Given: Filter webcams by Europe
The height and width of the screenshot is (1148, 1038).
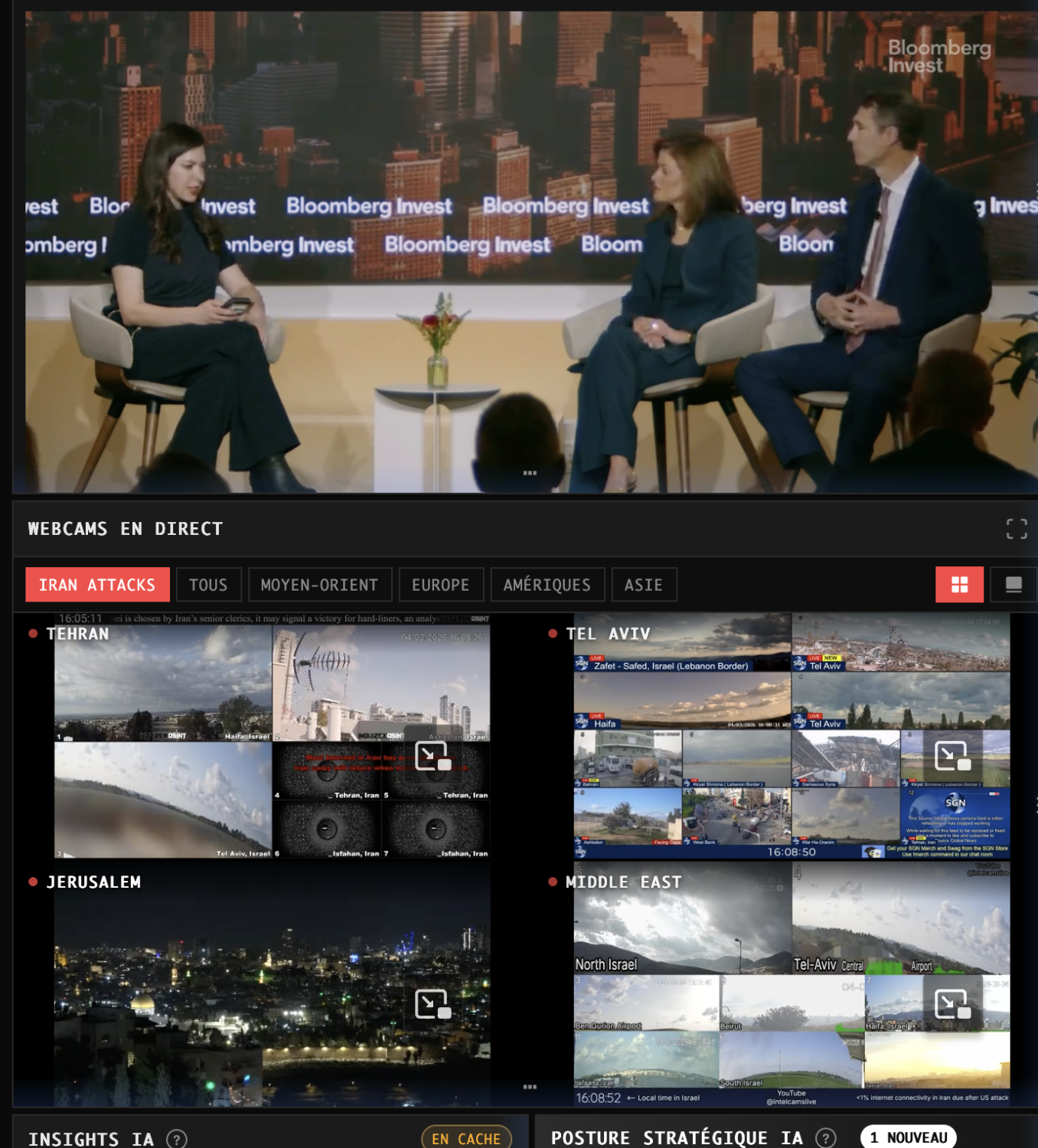Looking at the screenshot, I should [440, 585].
